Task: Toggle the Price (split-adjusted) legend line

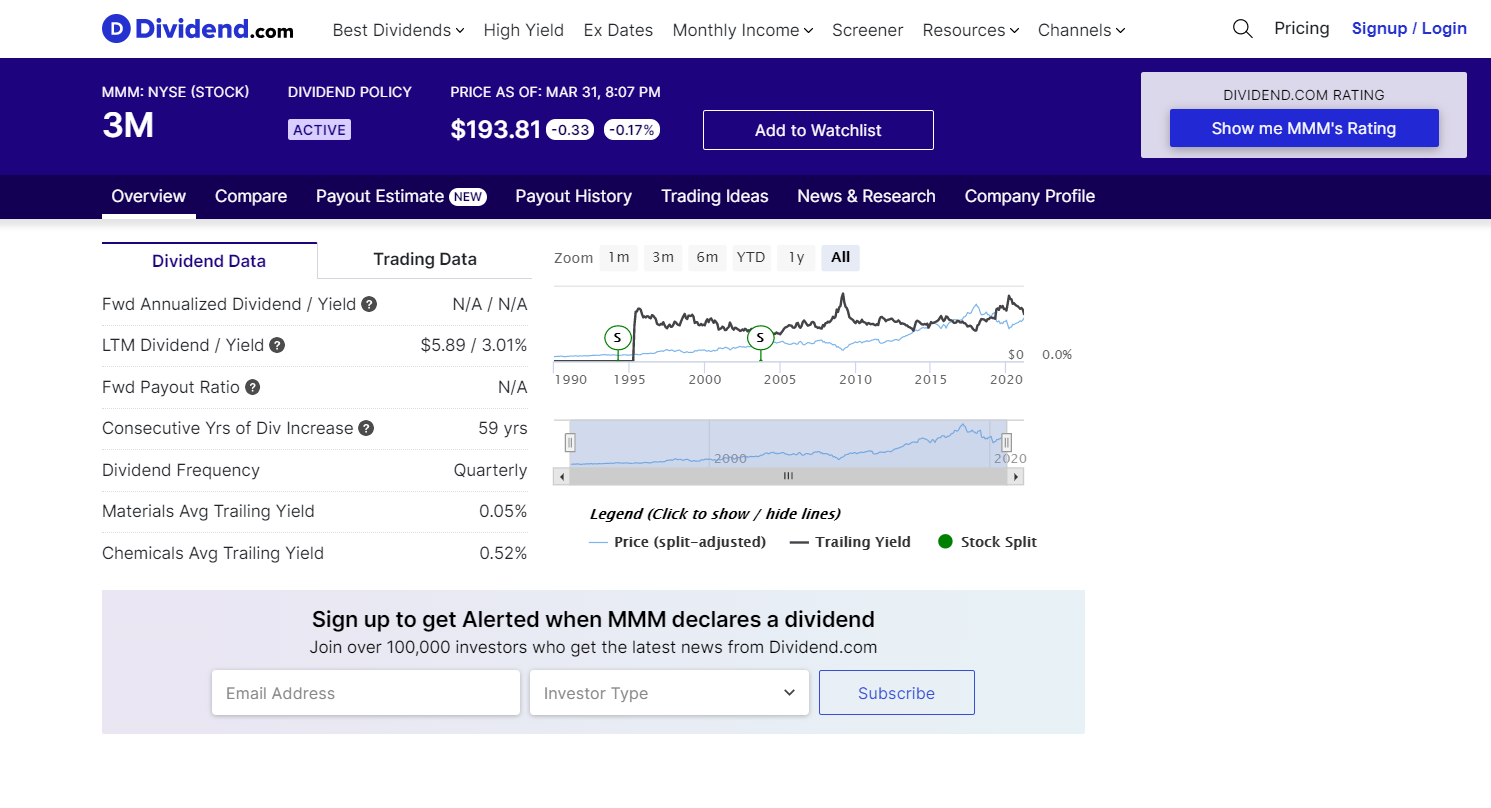Action: pos(678,542)
